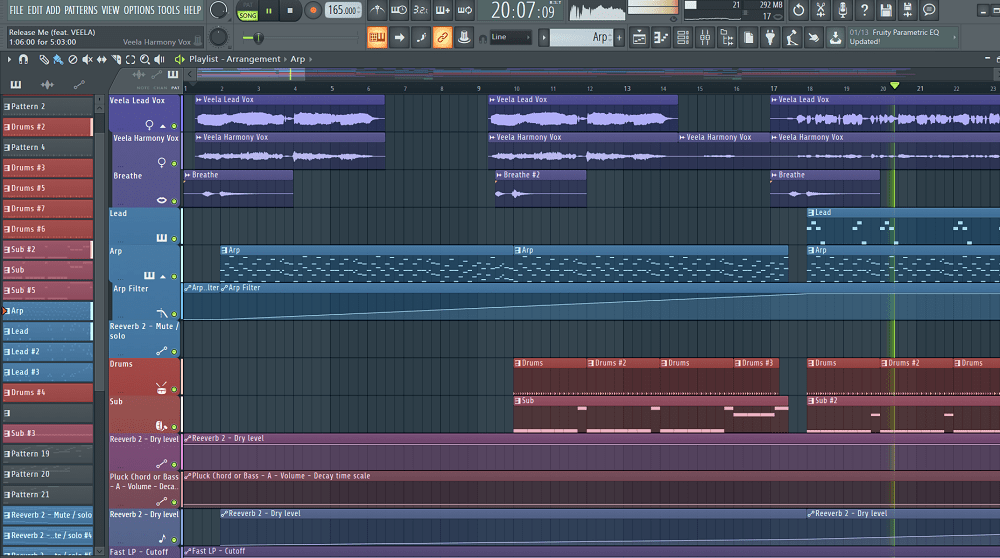Image resolution: width=1000 pixels, height=558 pixels.
Task: Open the plugin picker plug icon
Action: pyautogui.click(x=770, y=38)
